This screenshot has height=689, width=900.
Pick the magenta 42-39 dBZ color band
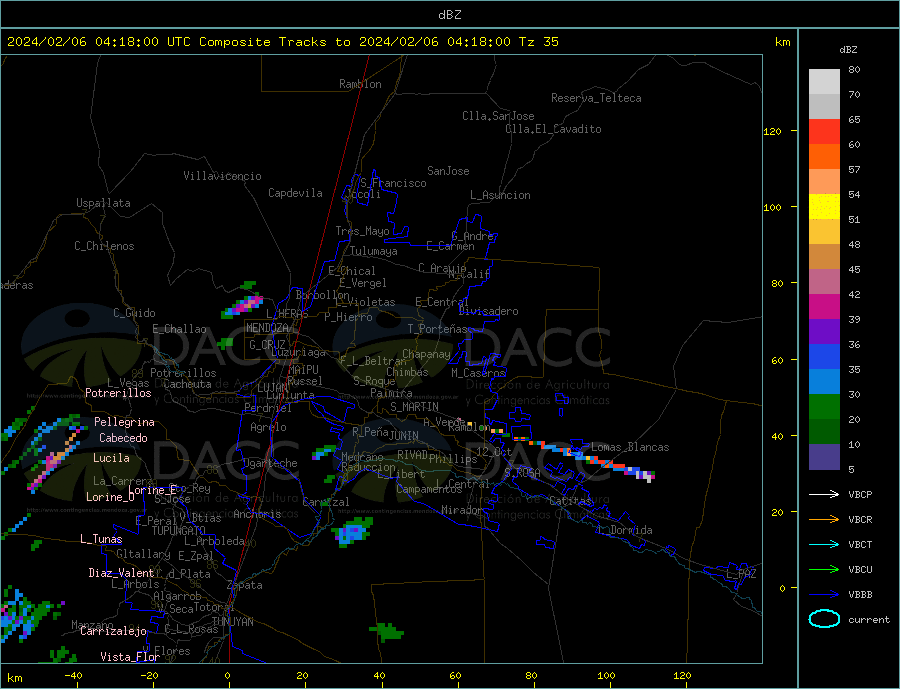click(x=824, y=307)
